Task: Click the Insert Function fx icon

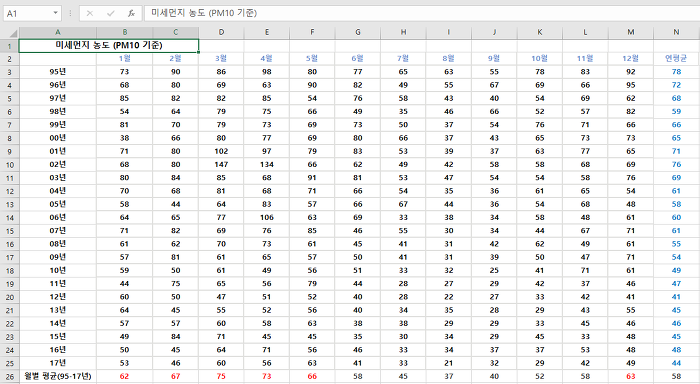Action: coord(131,13)
